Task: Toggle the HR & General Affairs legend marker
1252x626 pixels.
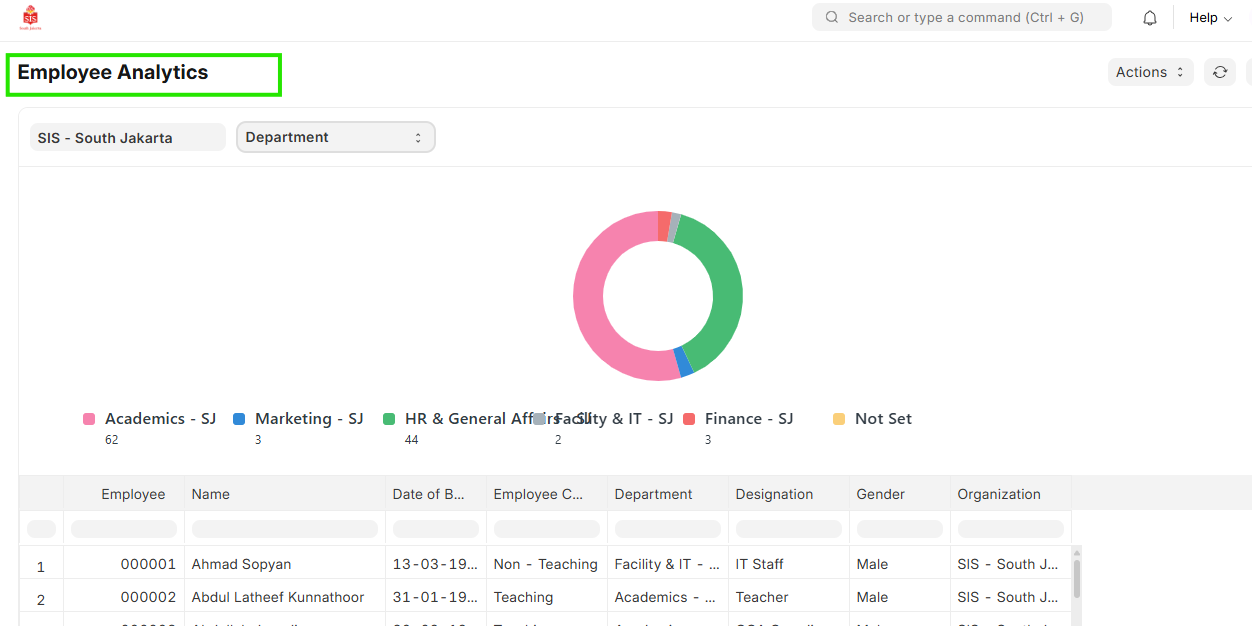Action: (x=389, y=419)
